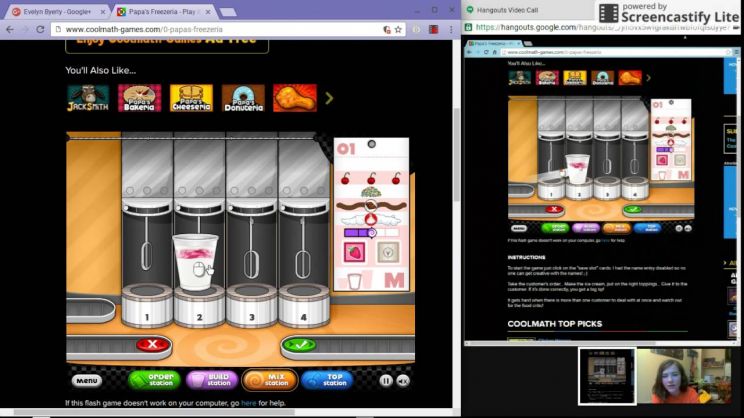
Task: Click the green Order Station button in the Hangouts window
Action: tap(555, 228)
